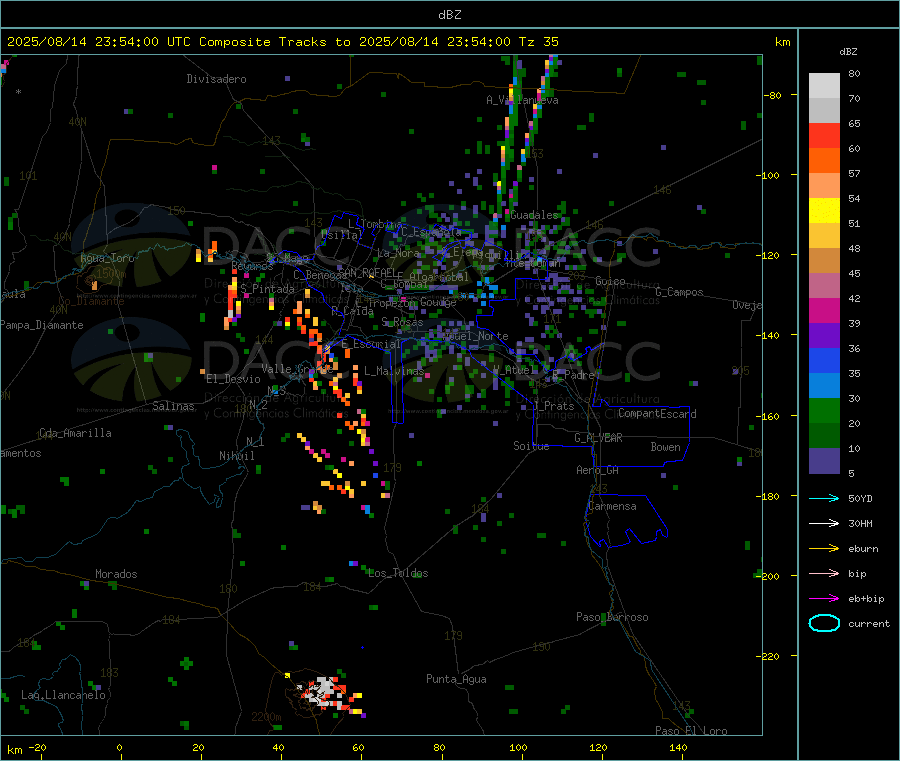Click the dBZ title at top
The image size is (900, 761).
[x=449, y=15]
